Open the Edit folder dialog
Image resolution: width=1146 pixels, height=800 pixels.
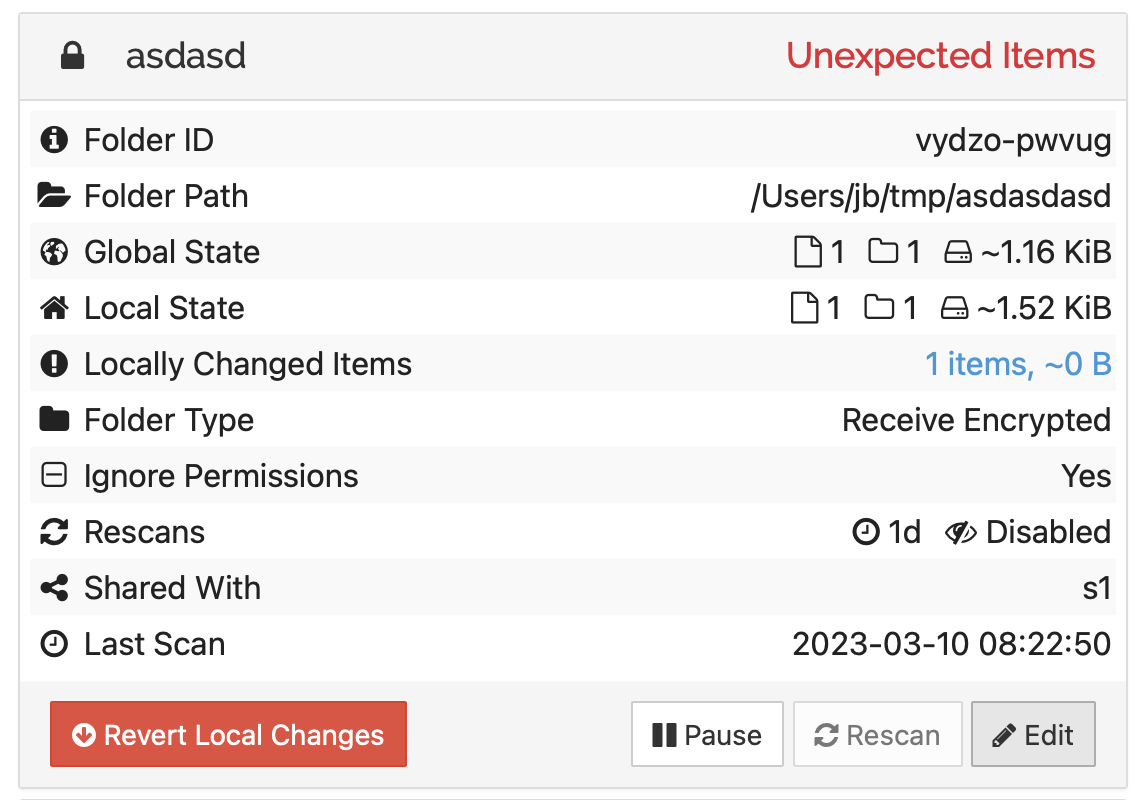[x=1032, y=735]
